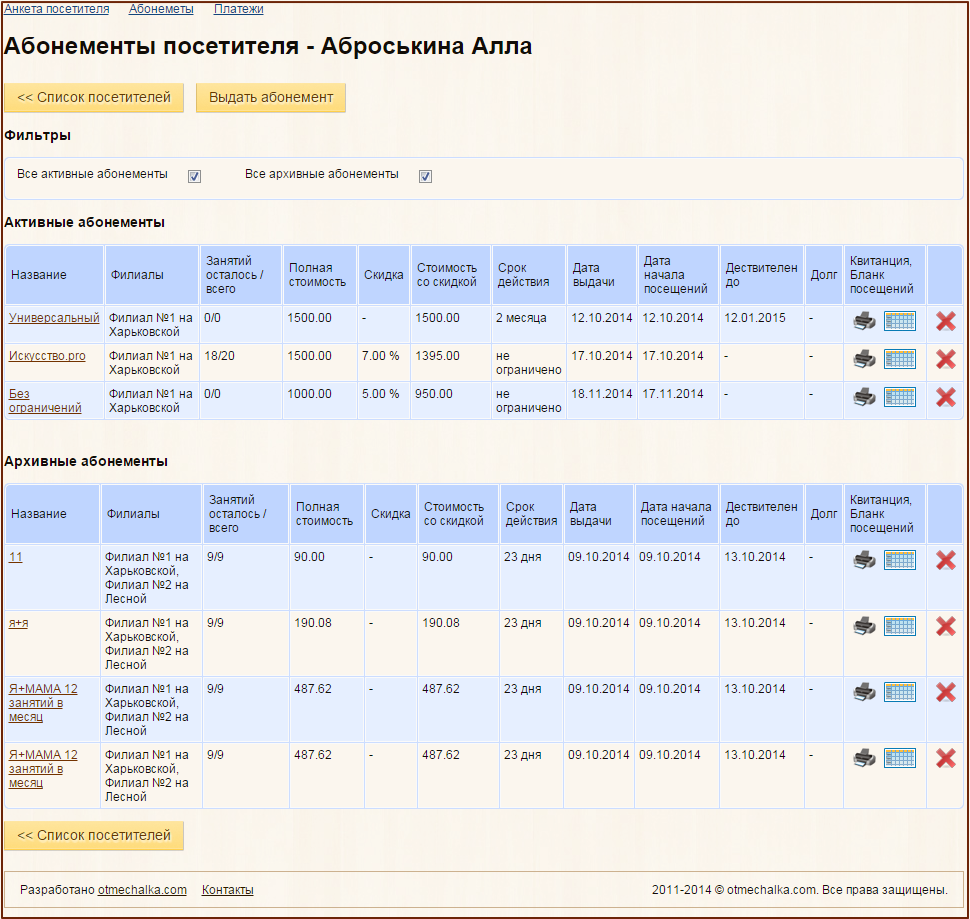
Task: Click the Активные абонементы heading
Action: pos(85,223)
